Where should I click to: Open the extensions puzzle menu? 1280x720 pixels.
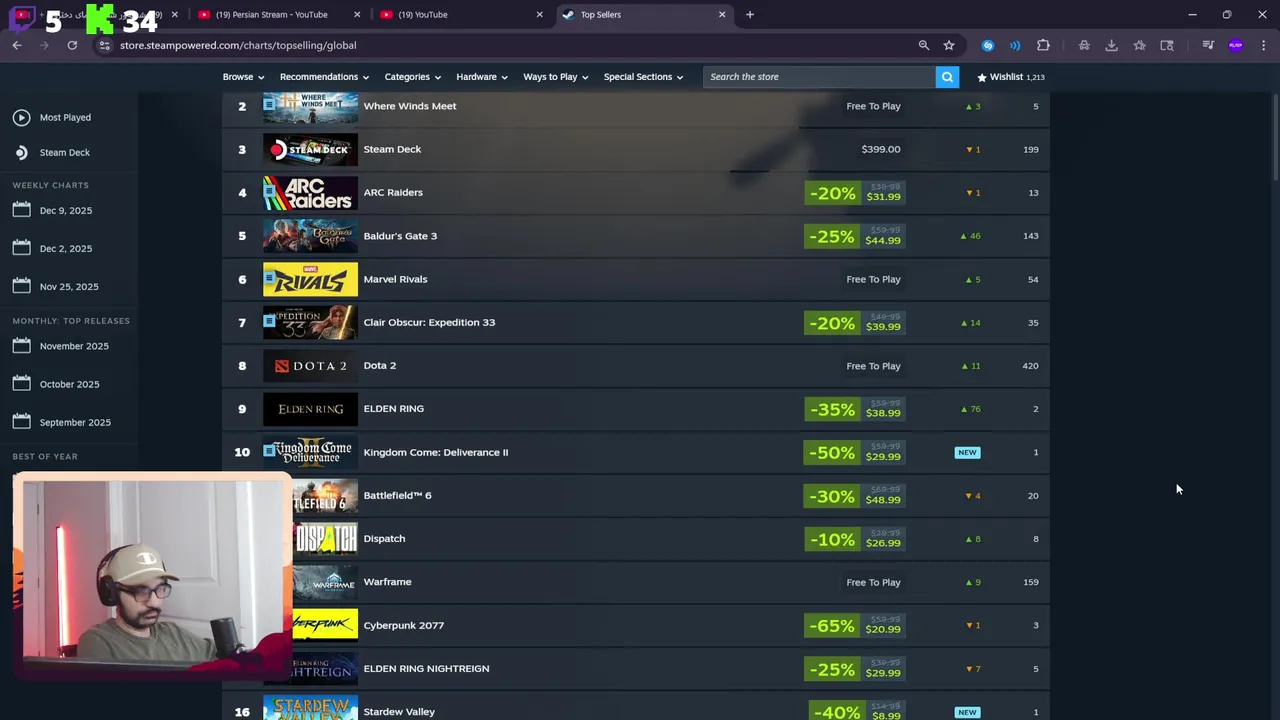point(1043,45)
